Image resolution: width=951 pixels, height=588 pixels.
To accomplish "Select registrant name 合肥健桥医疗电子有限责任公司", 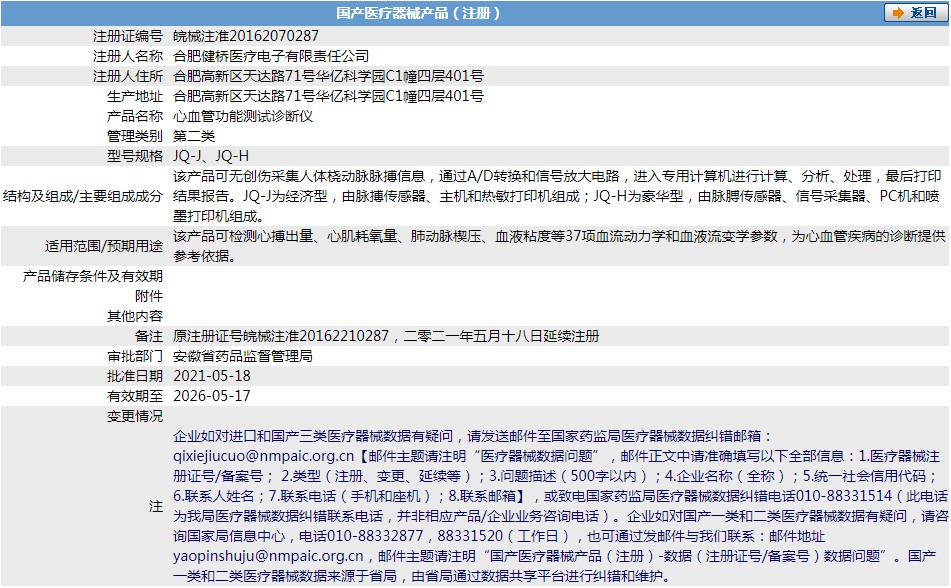I will pos(271,56).
